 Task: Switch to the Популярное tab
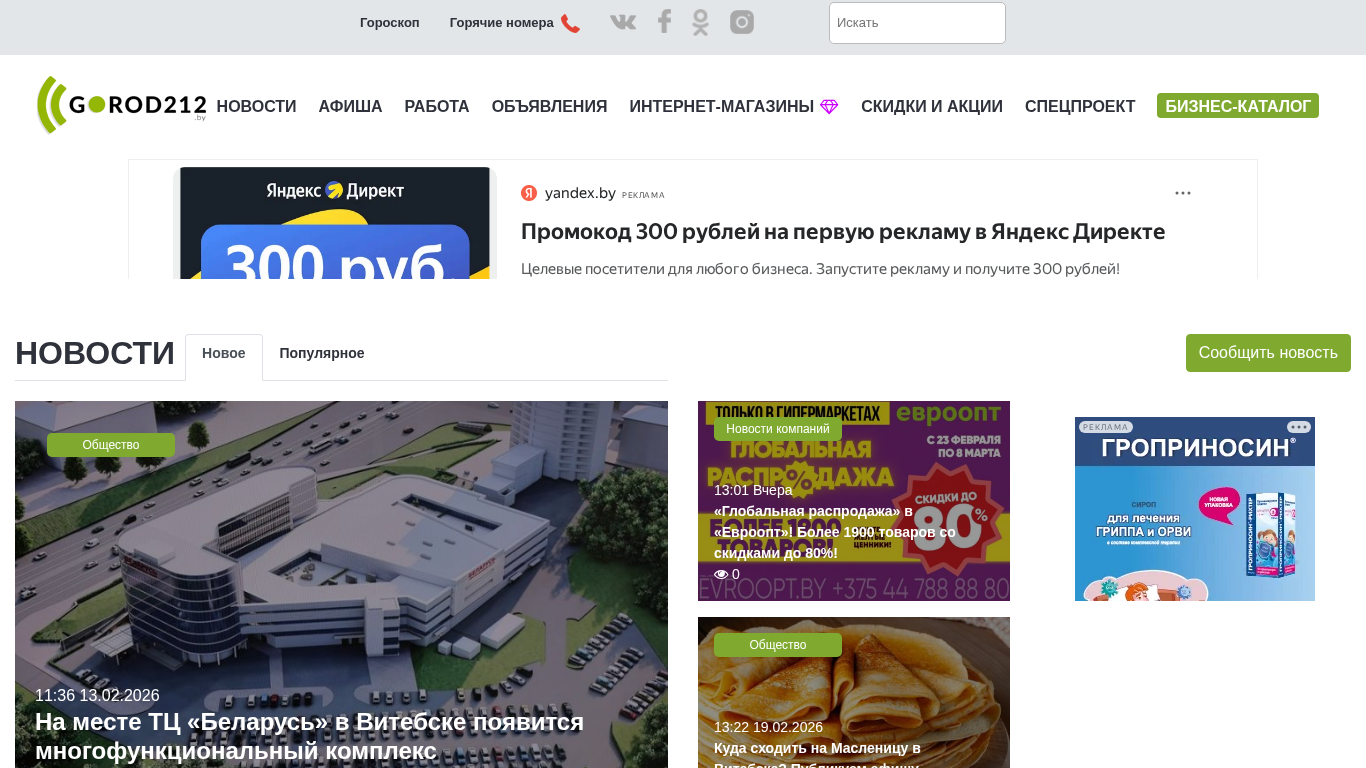(322, 354)
